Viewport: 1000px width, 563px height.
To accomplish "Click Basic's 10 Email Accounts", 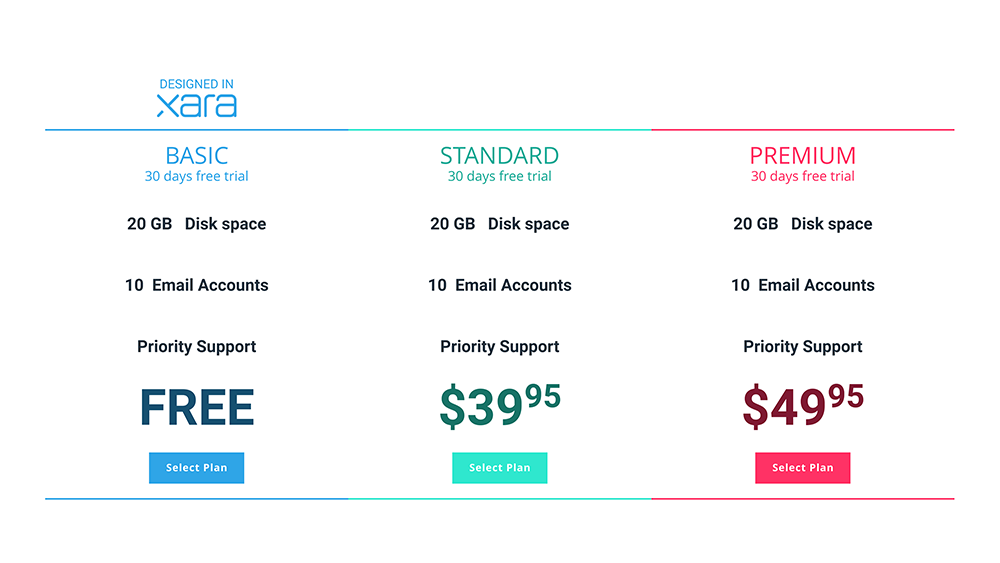I will coord(197,285).
